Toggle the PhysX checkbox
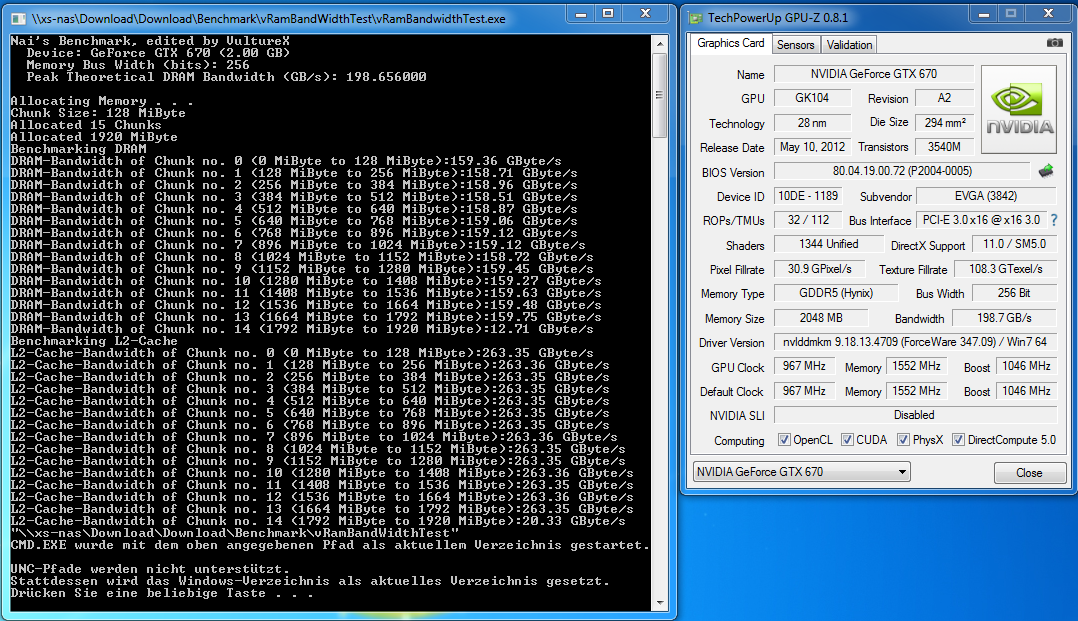This screenshot has width=1078, height=621. pyautogui.click(x=903, y=439)
